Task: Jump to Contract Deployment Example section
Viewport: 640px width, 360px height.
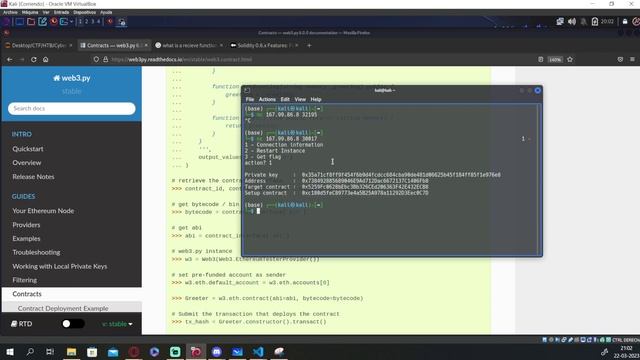Action: [63, 308]
